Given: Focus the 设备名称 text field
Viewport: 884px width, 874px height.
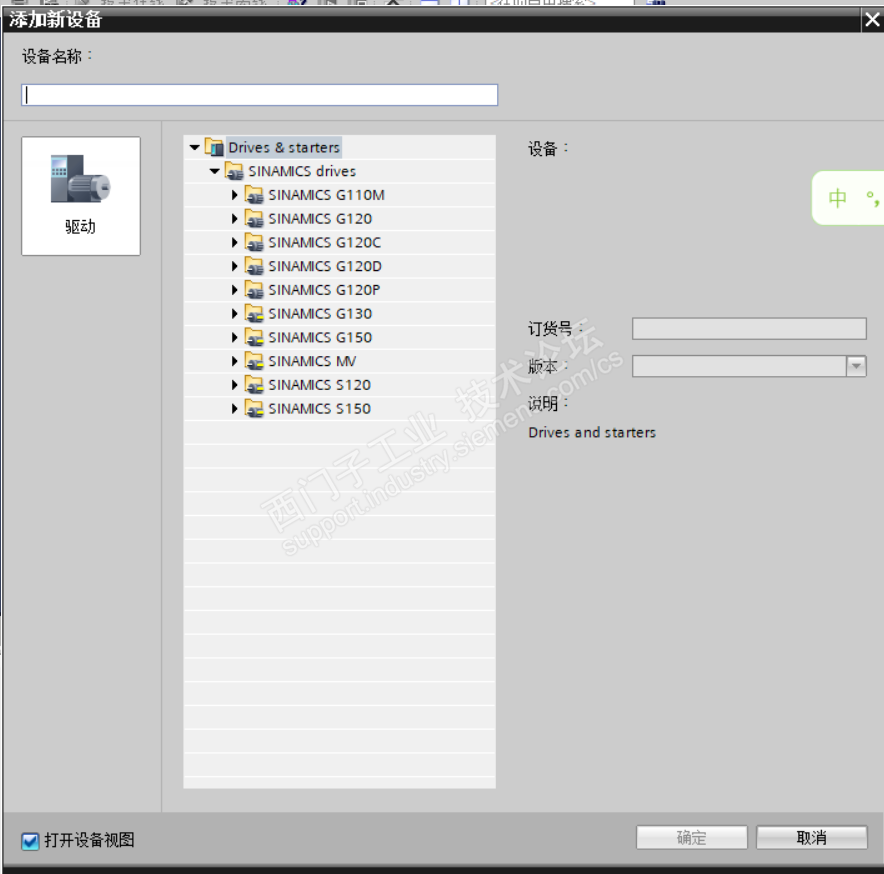Looking at the screenshot, I should (259, 95).
